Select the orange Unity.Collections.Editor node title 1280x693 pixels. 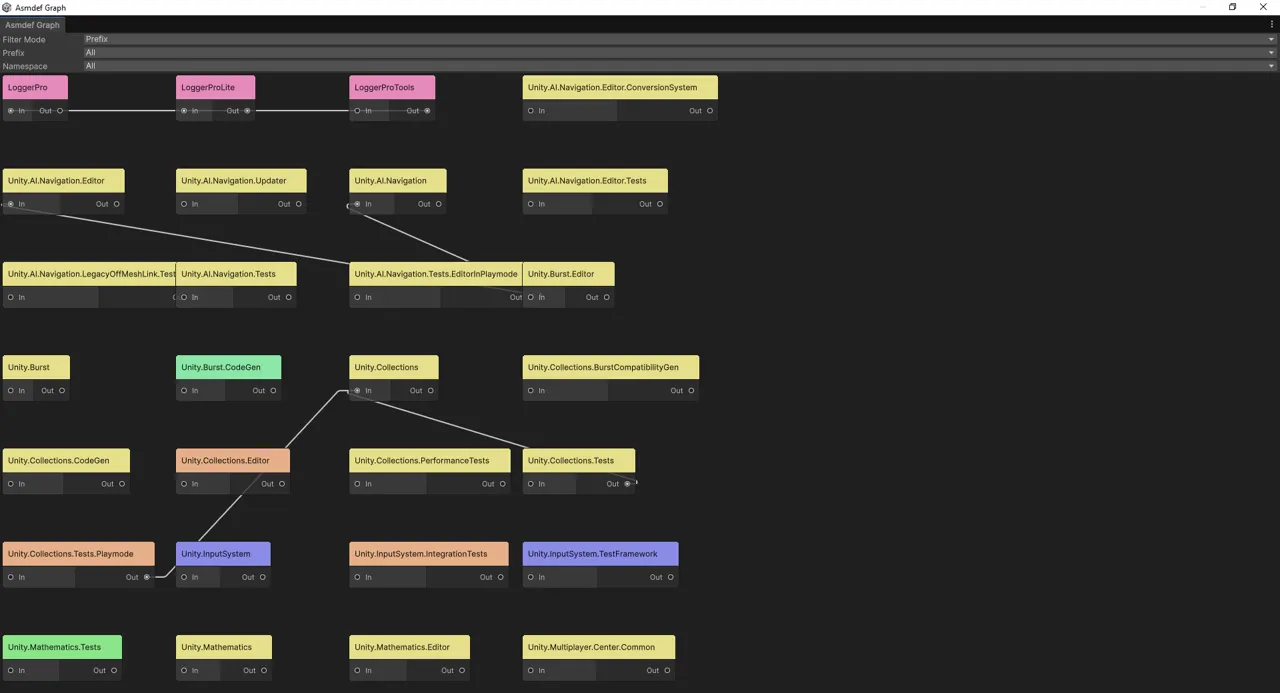pos(233,461)
